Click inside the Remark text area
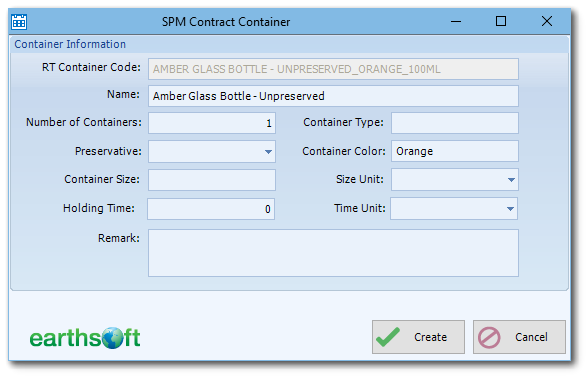Viewport: 587px width, 377px height. click(x=333, y=253)
